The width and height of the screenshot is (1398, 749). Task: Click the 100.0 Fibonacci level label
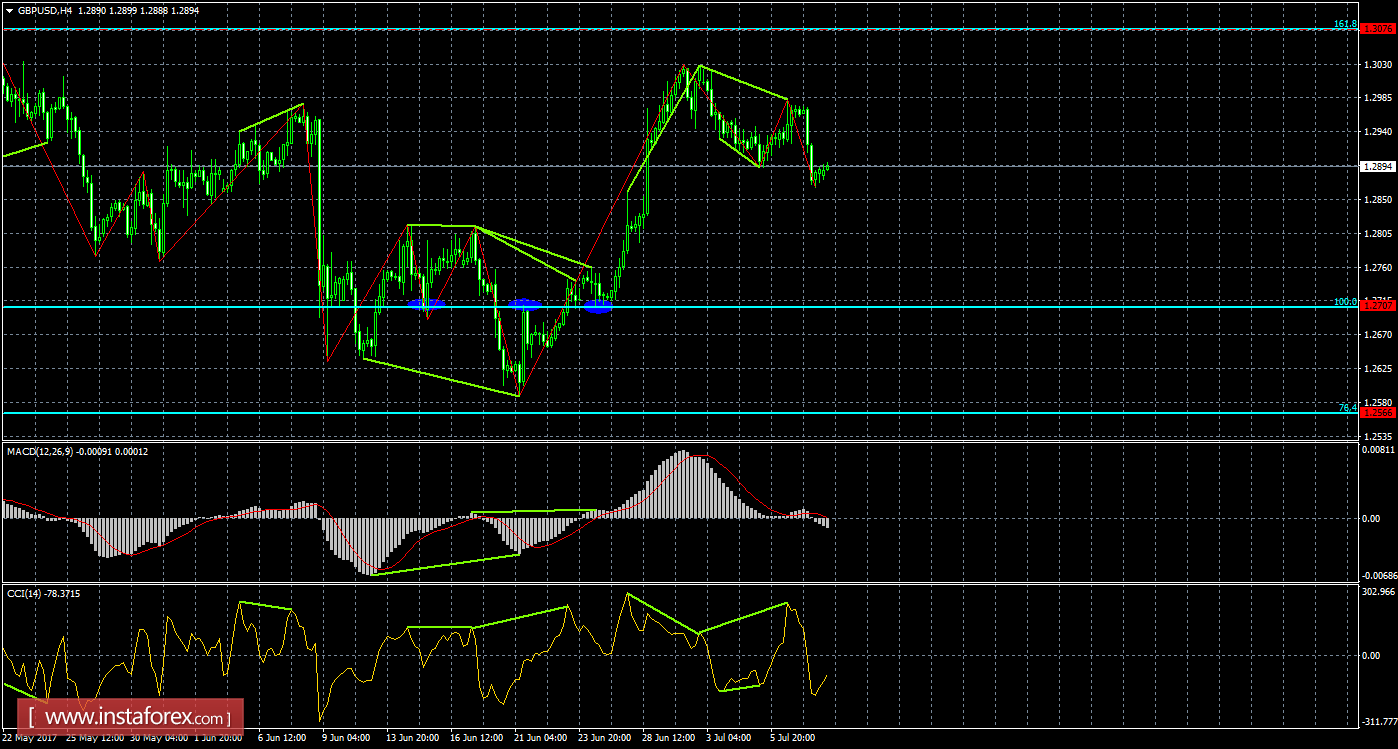(1345, 302)
